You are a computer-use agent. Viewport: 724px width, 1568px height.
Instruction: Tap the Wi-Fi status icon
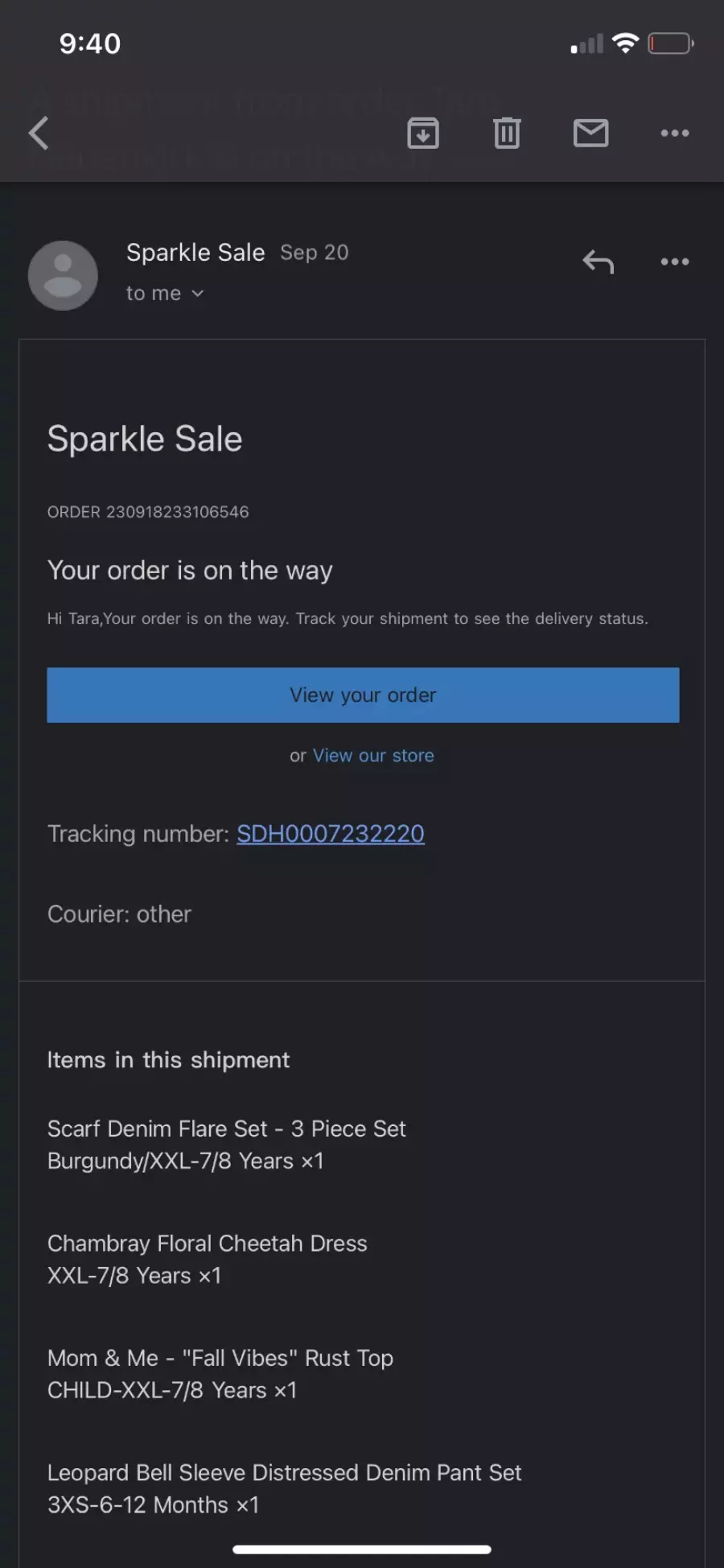pos(625,43)
